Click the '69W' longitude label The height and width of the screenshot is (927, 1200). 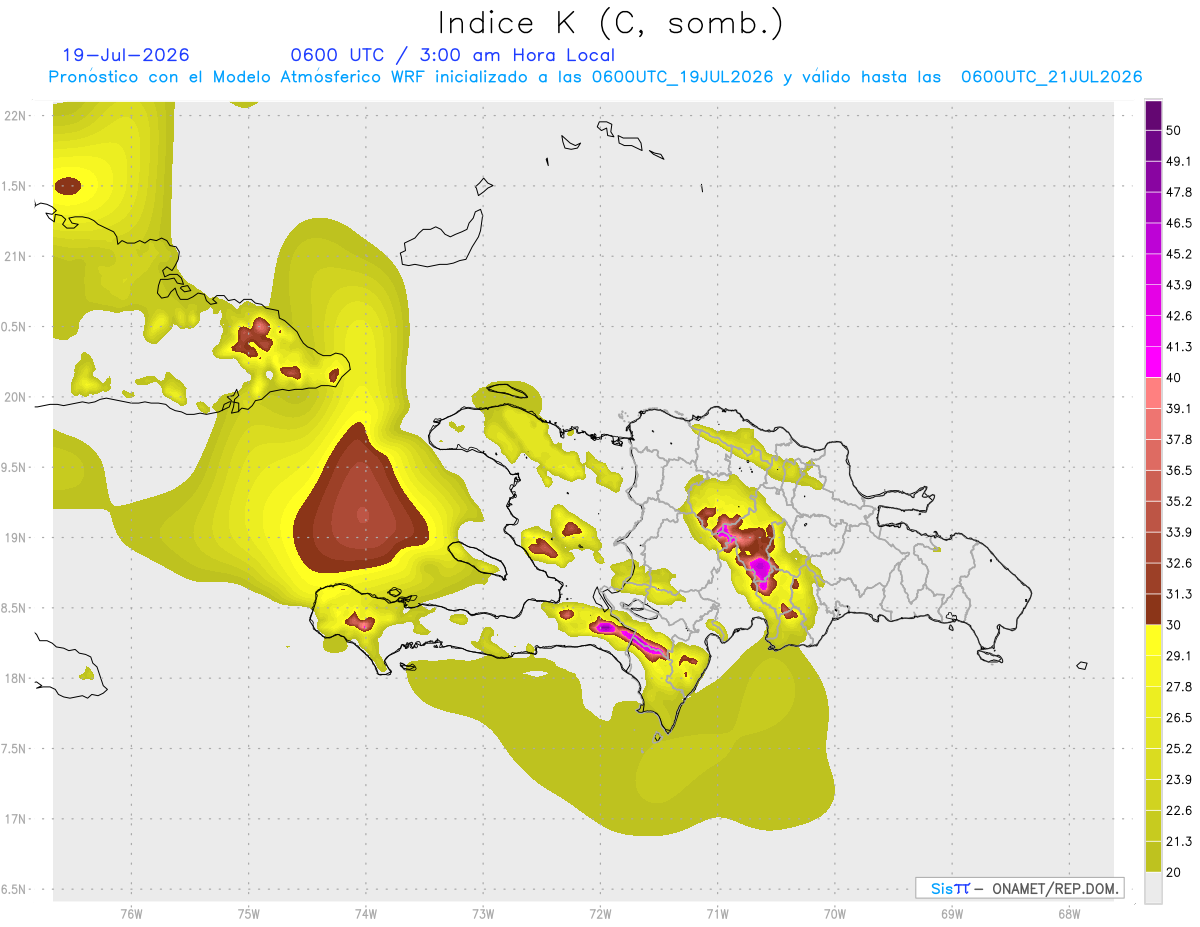[952, 914]
